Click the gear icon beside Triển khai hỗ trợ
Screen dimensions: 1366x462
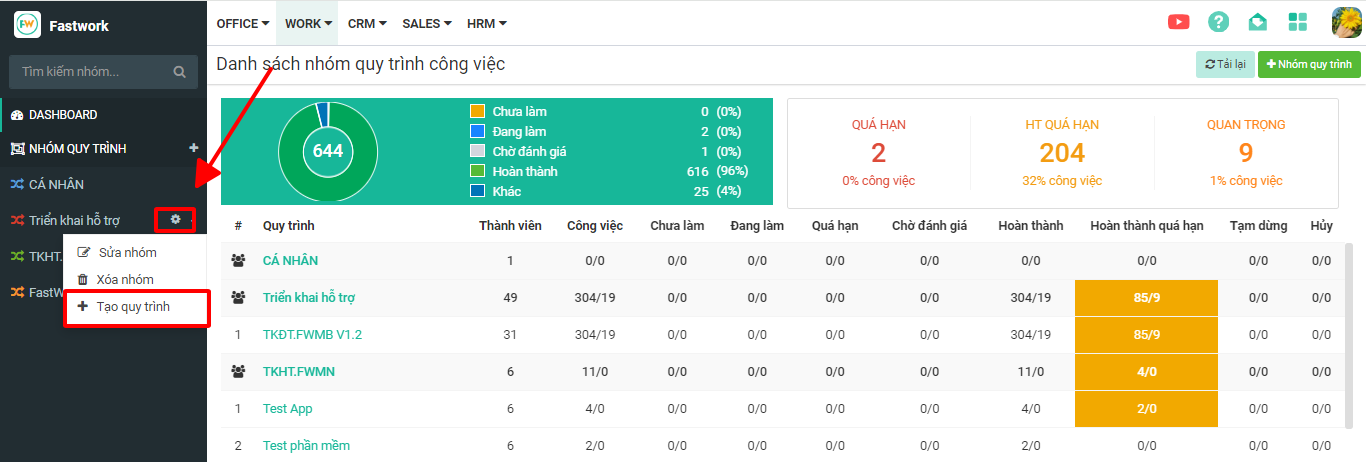pyautogui.click(x=175, y=219)
